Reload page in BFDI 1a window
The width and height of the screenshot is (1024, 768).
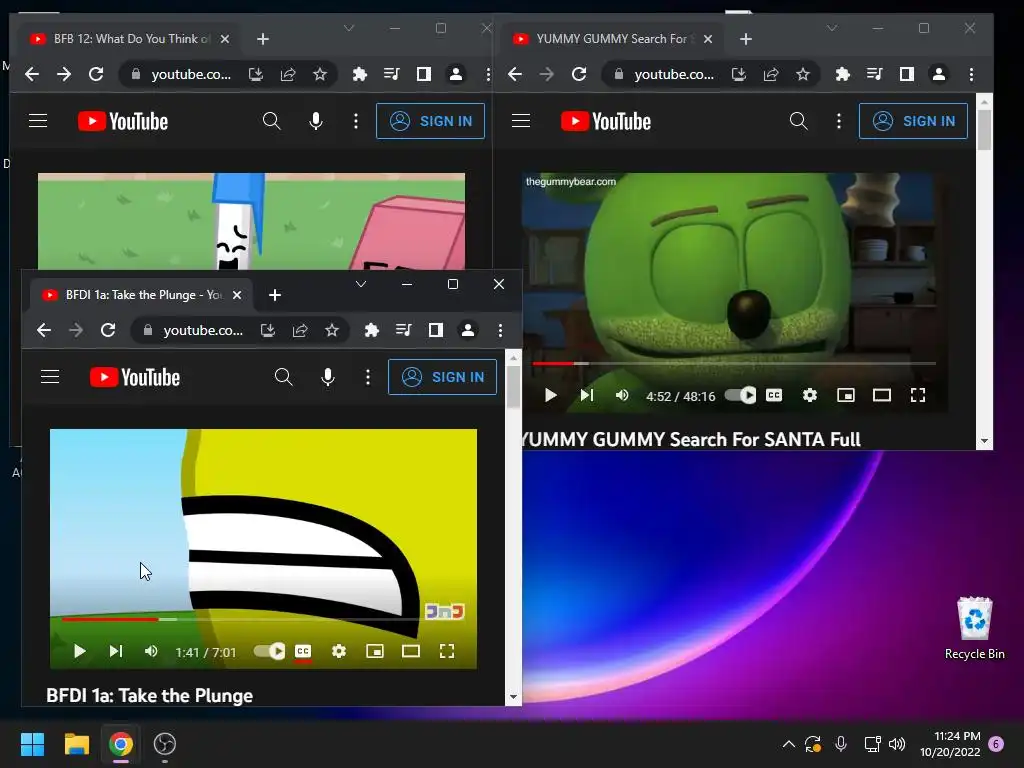(108, 330)
